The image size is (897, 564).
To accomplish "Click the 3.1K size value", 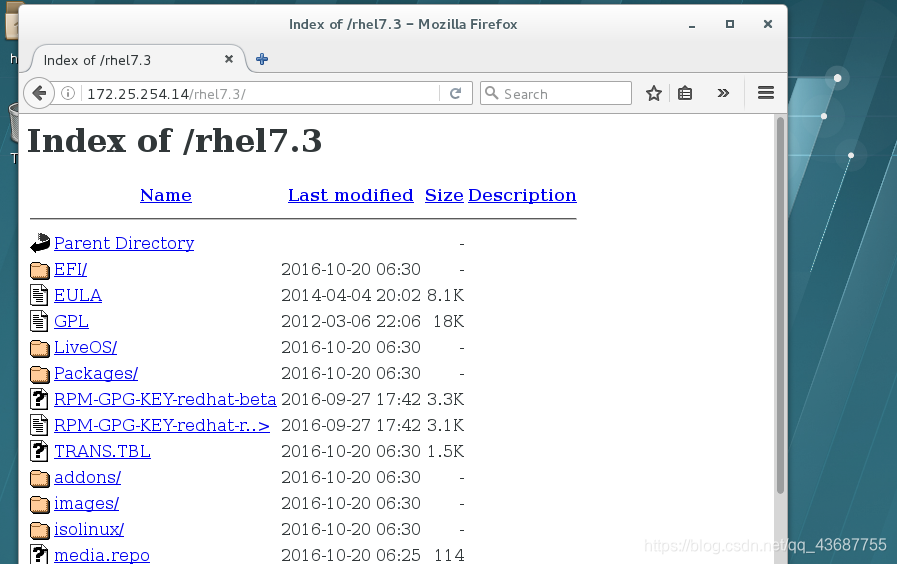I will pyautogui.click(x=446, y=425).
